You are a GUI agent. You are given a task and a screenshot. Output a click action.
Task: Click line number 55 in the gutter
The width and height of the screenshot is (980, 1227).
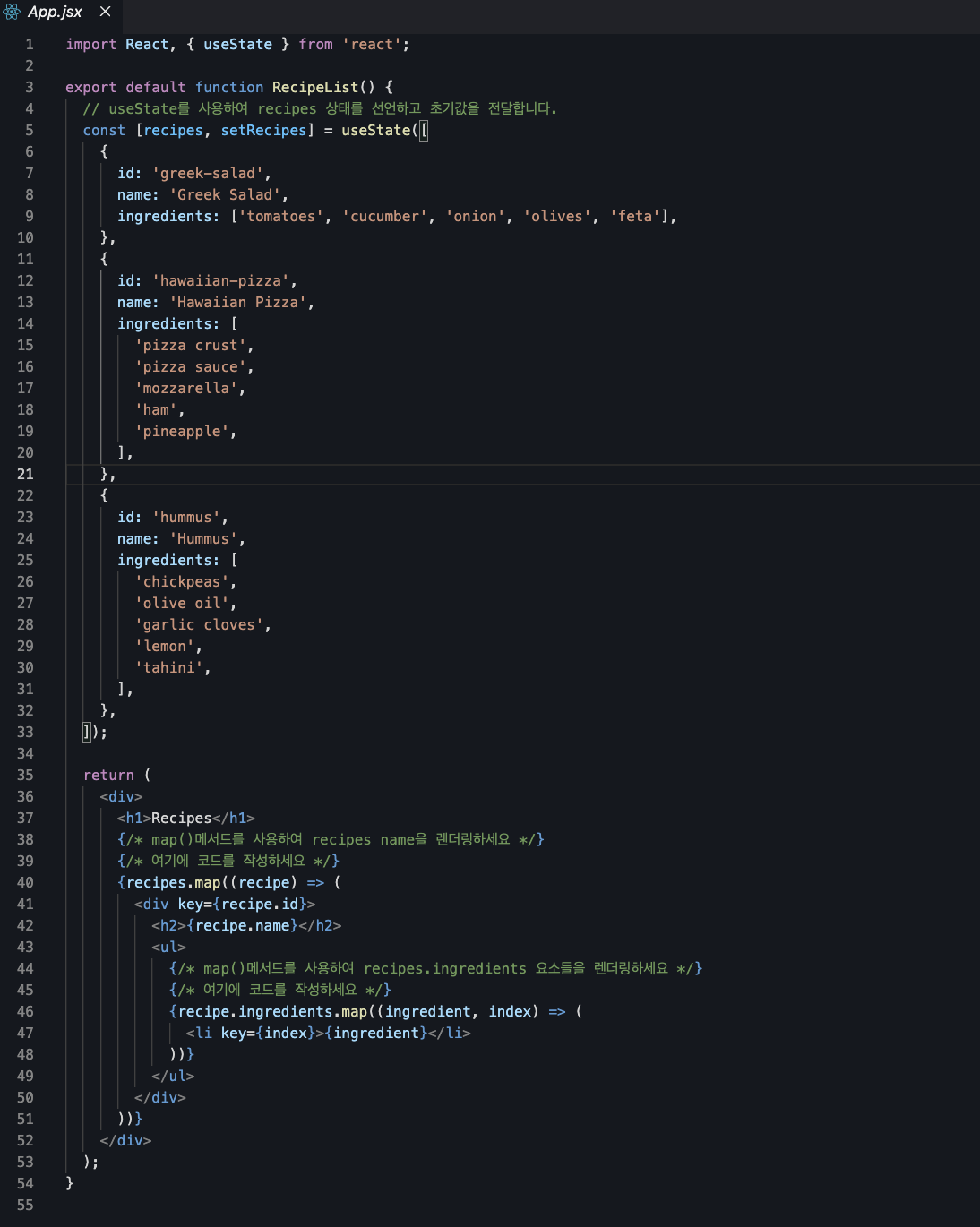[25, 1205]
